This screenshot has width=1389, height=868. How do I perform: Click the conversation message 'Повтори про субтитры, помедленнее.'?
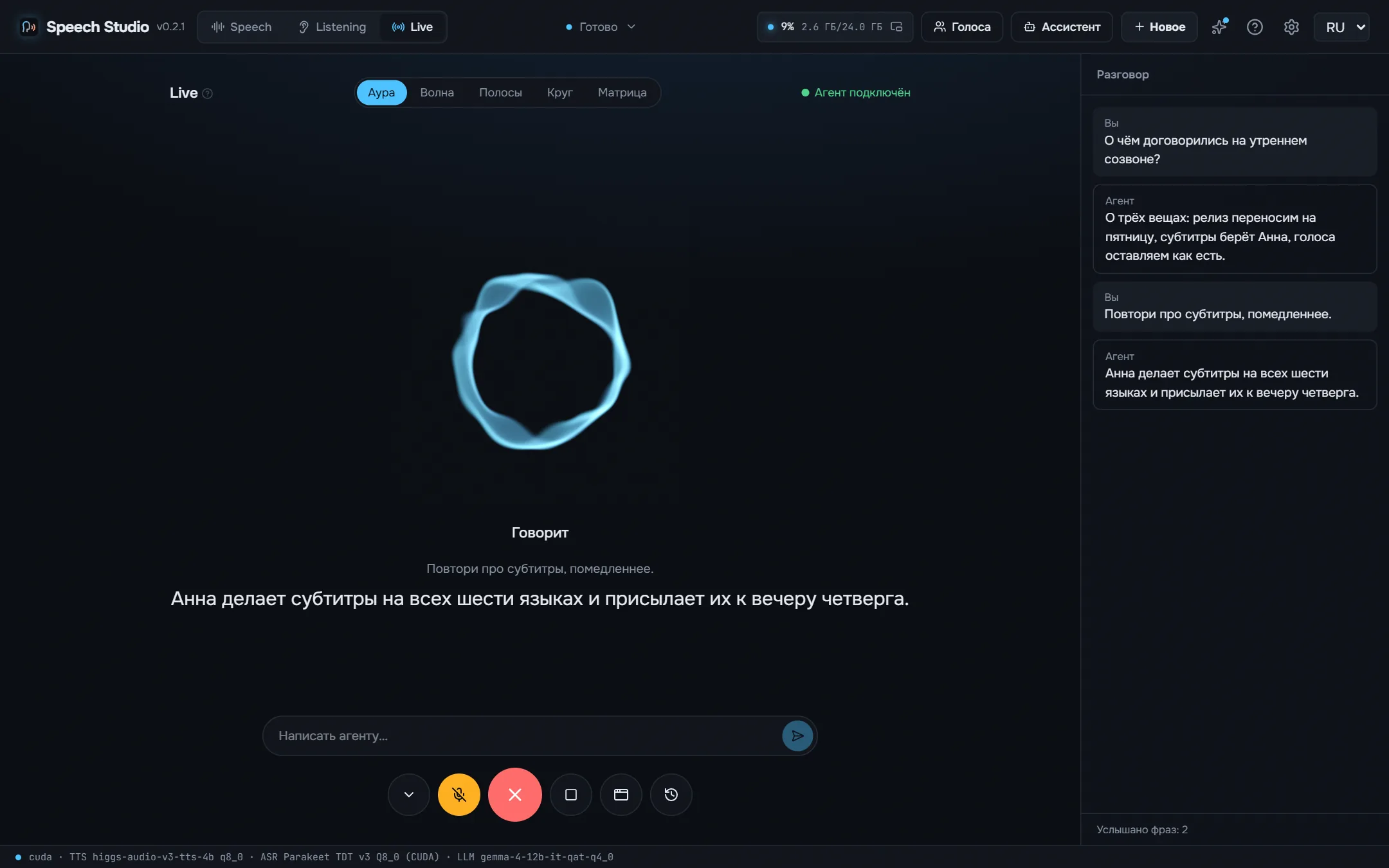(1234, 307)
